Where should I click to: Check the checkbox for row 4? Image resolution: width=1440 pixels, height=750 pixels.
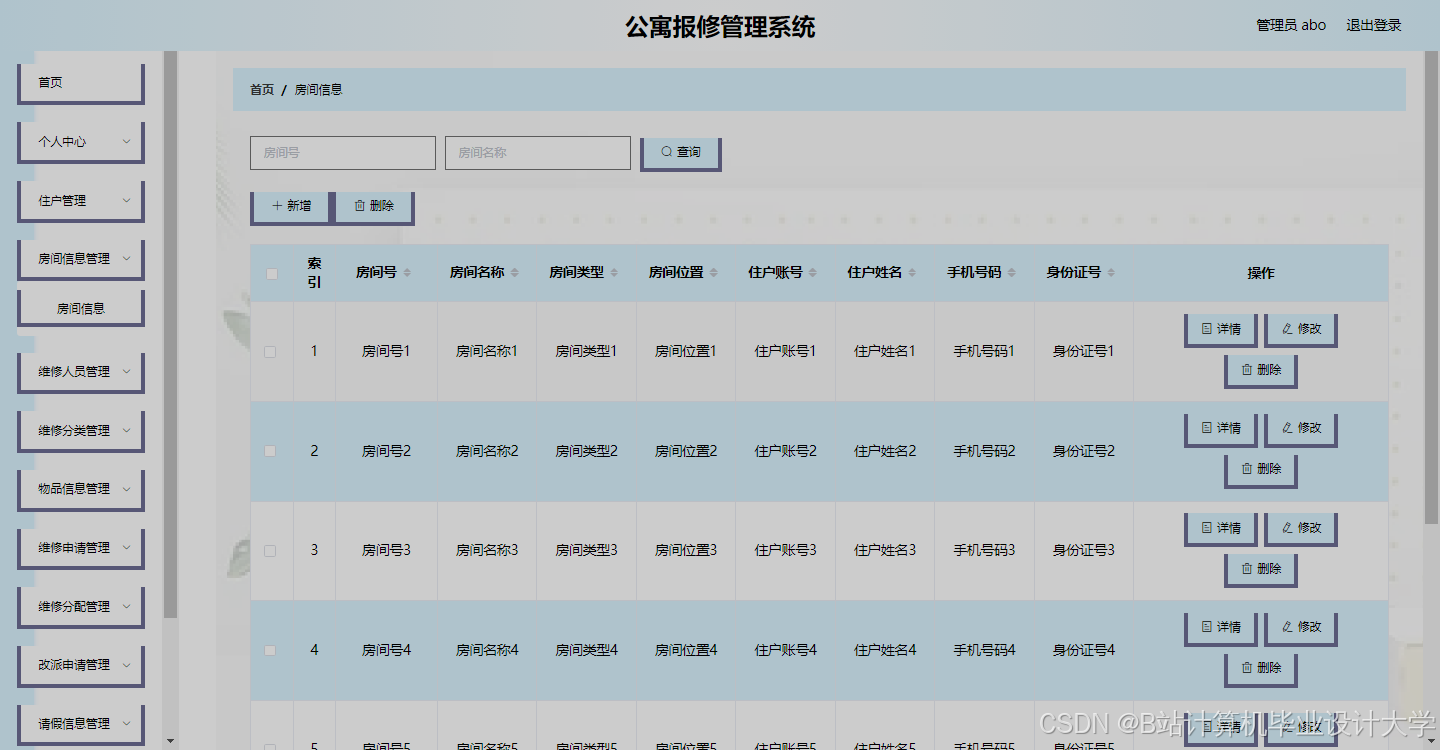(x=270, y=650)
